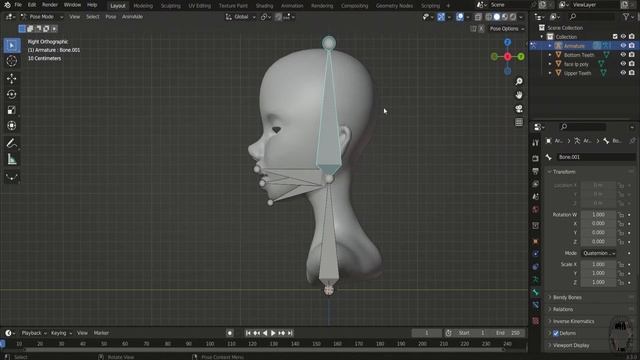
Task: Open rotation Mode Quaternion dropdown
Action: [599, 253]
